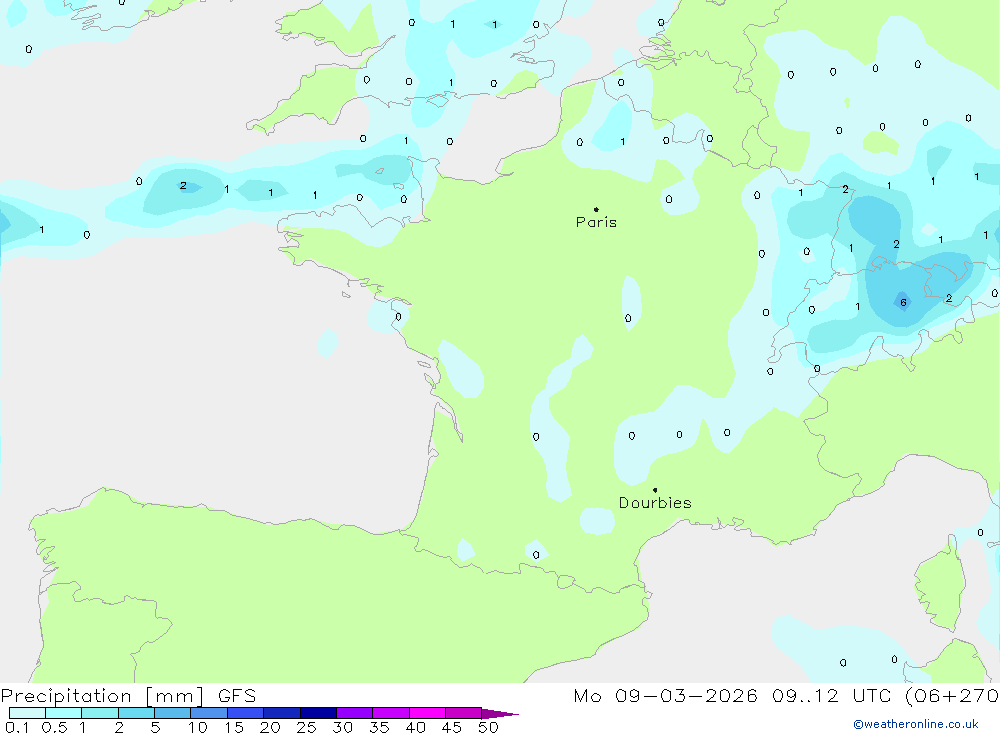The image size is (1000, 733).
Task: Pick the 25–30 mm legend color swatch
Action: point(318,713)
